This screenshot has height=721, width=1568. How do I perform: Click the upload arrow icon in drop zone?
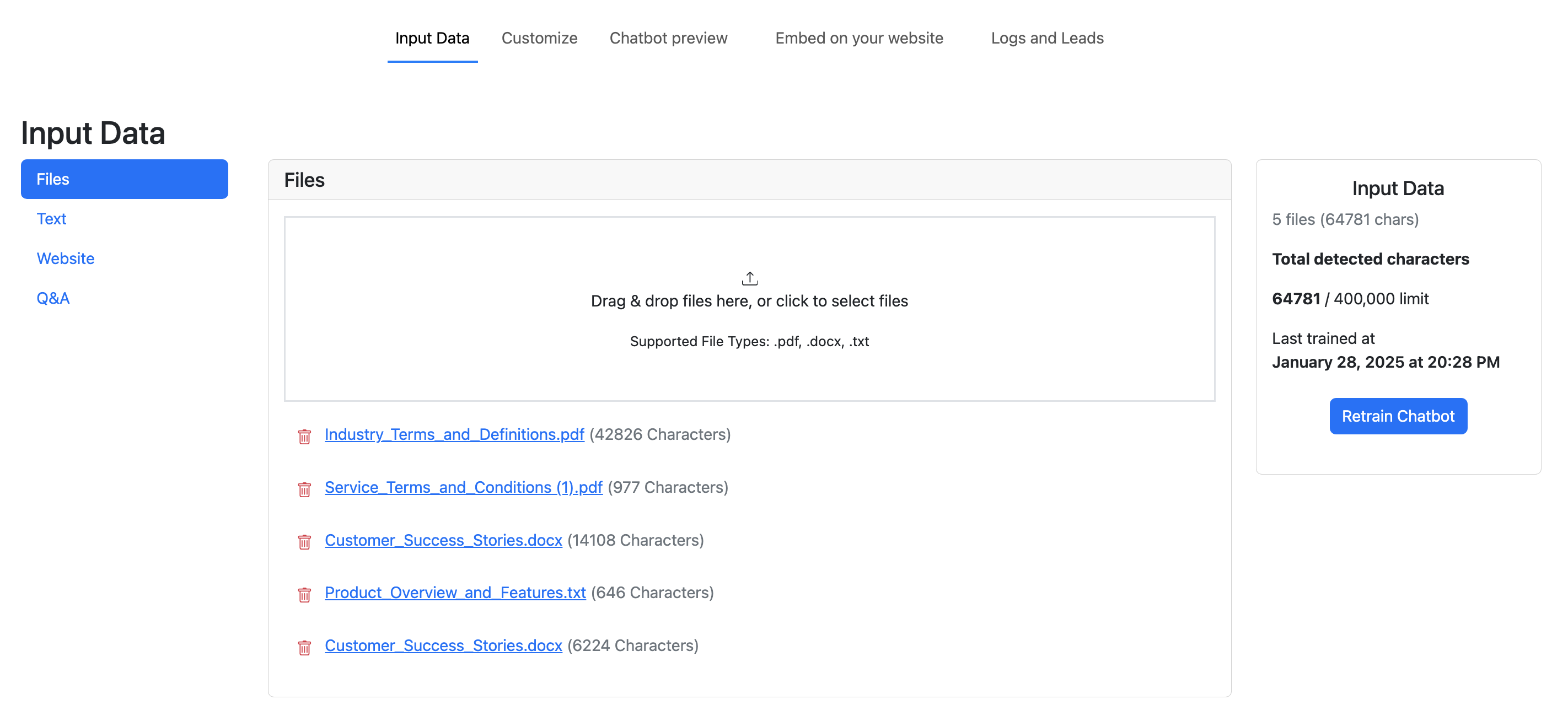pyautogui.click(x=749, y=279)
